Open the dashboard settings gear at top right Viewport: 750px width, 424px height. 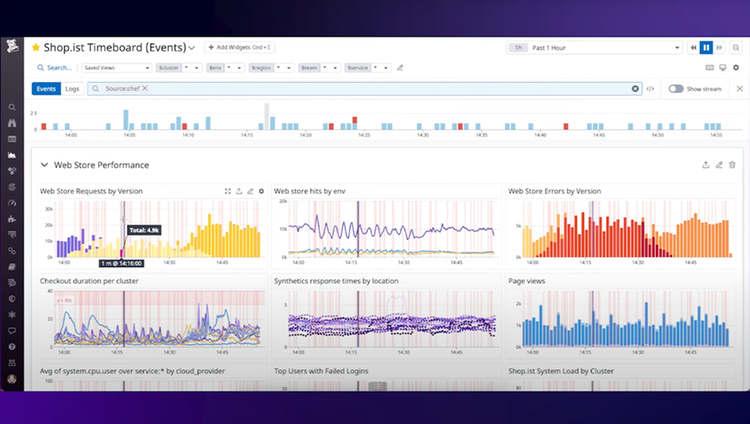click(736, 67)
